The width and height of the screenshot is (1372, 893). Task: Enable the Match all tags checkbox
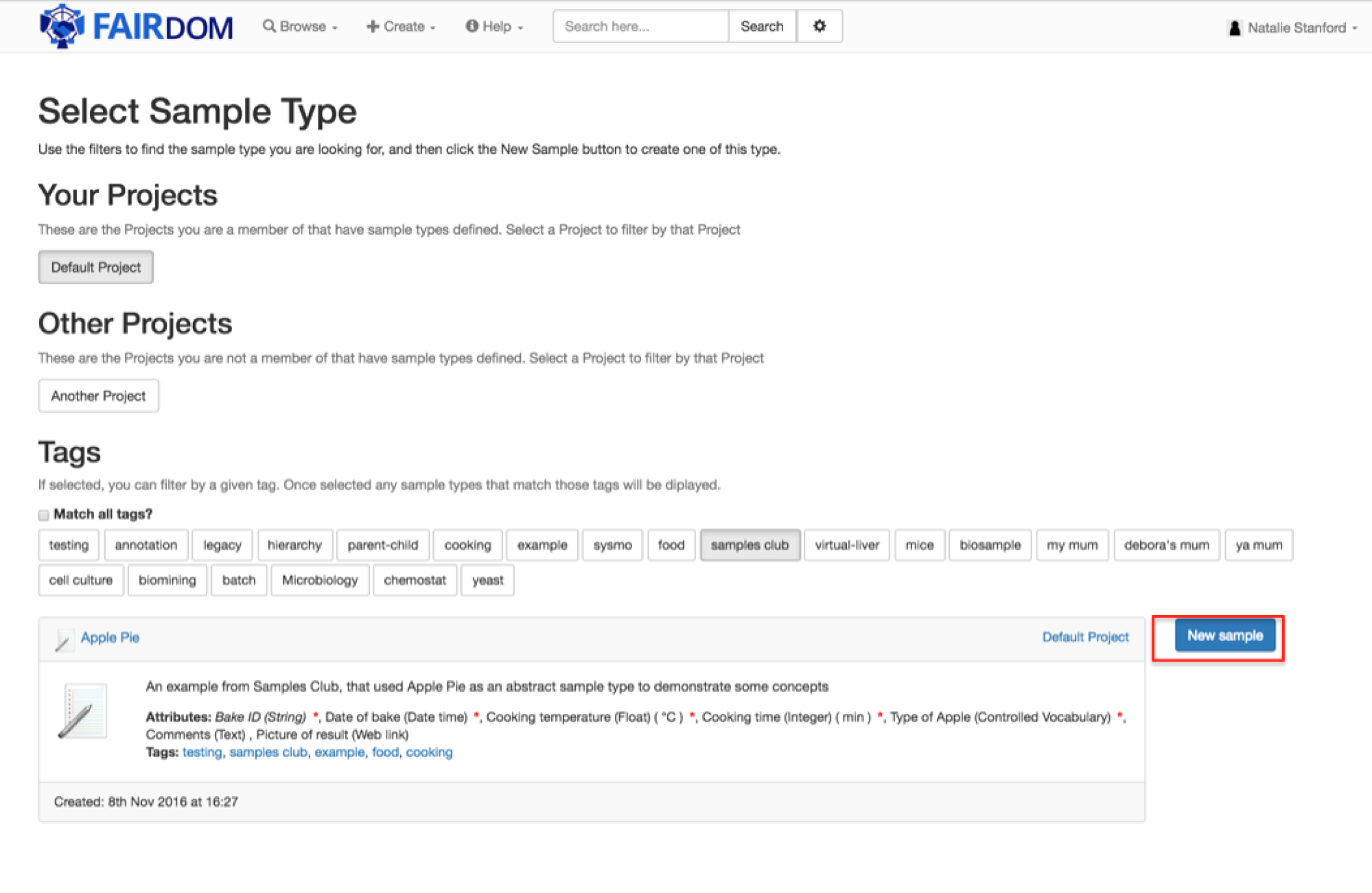click(x=43, y=514)
